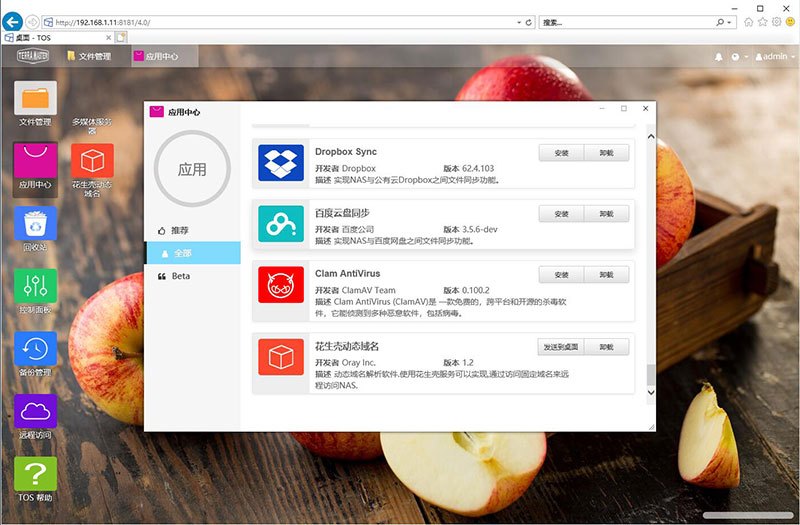This screenshot has width=800, height=525.
Task: Open browser home icon
Action: (748, 22)
